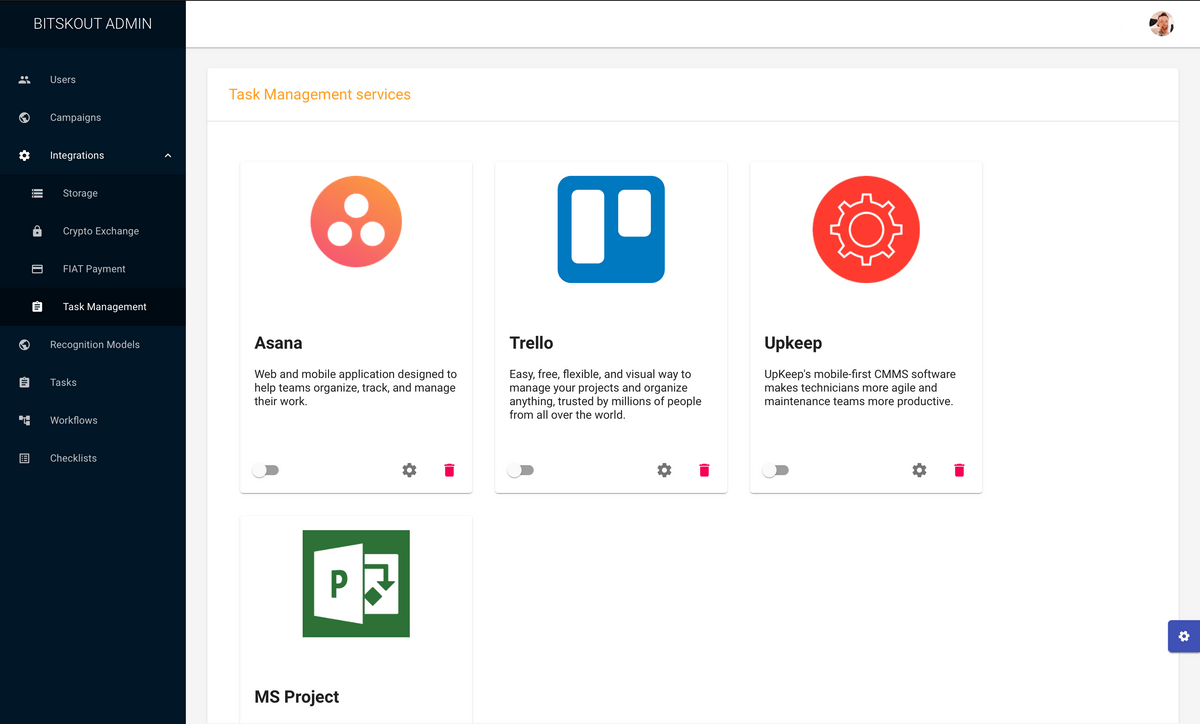Click the Campaigns globe icon

click(25, 118)
